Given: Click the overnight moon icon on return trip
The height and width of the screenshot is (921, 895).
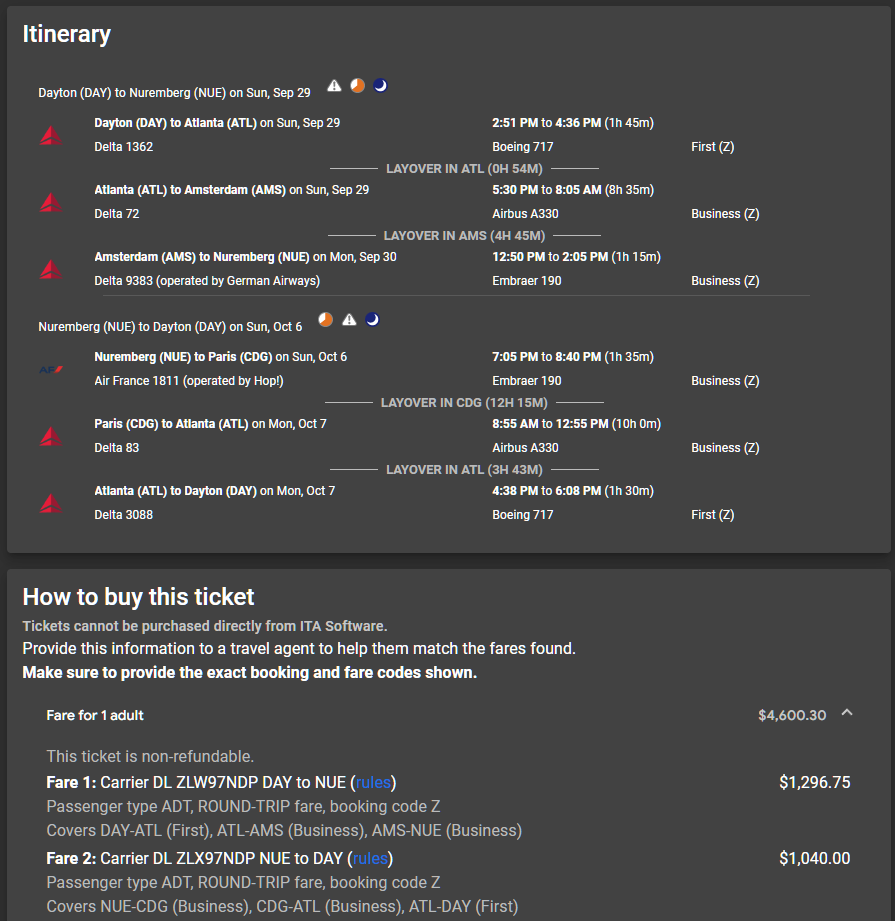Looking at the screenshot, I should pos(372,320).
